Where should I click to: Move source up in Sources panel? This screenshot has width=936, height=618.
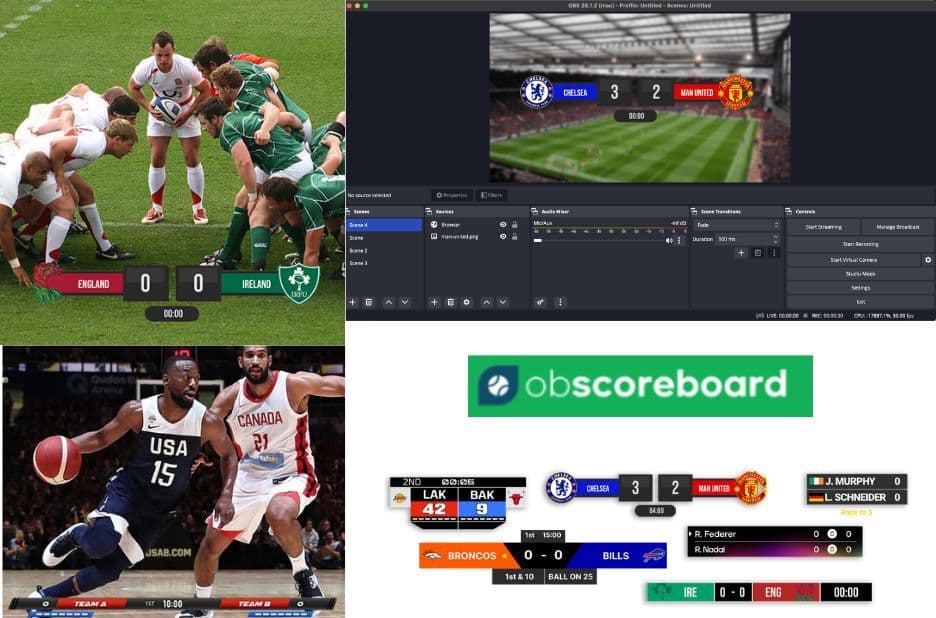[487, 303]
